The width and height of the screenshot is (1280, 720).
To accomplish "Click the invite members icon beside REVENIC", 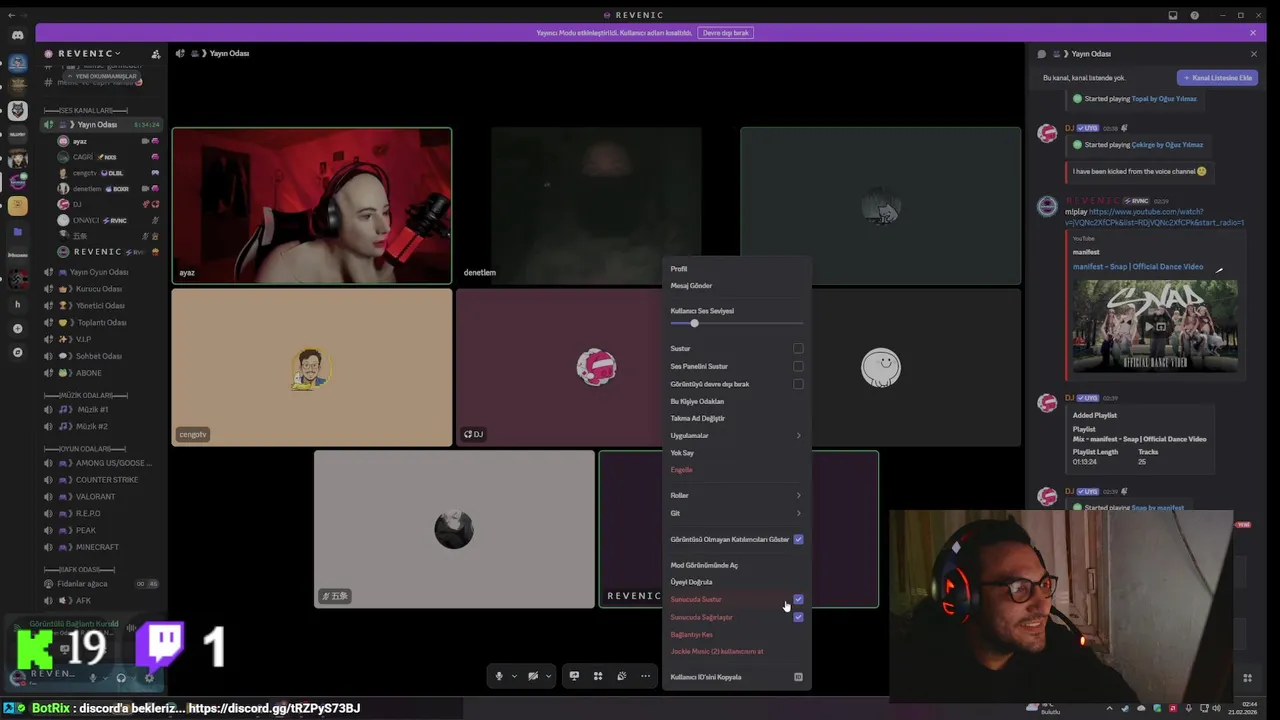I will click(155, 54).
